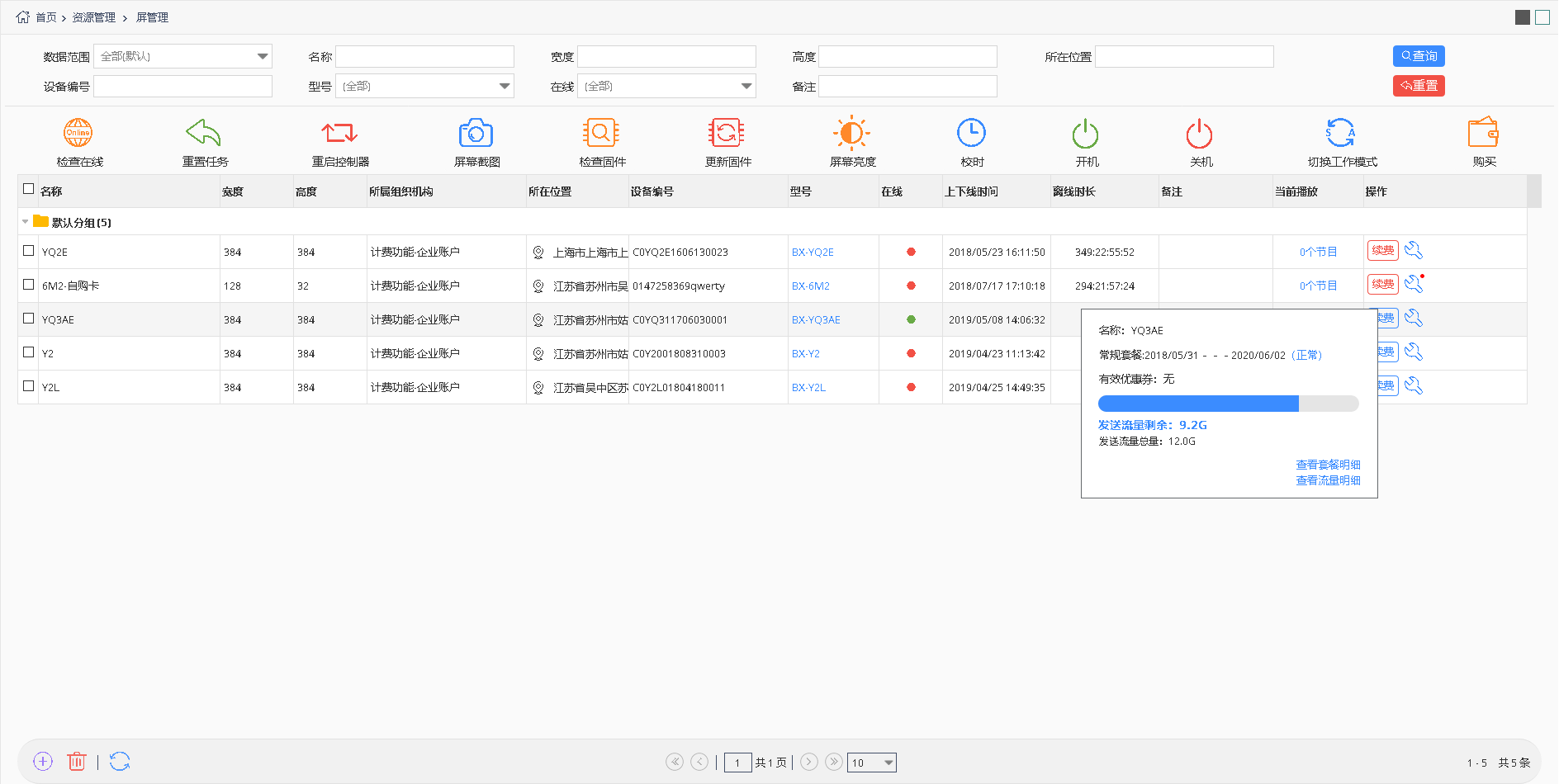Image resolution: width=1559 pixels, height=784 pixels.
Task: Click wrench icon for YQ3AE row
Action: 1413,318
